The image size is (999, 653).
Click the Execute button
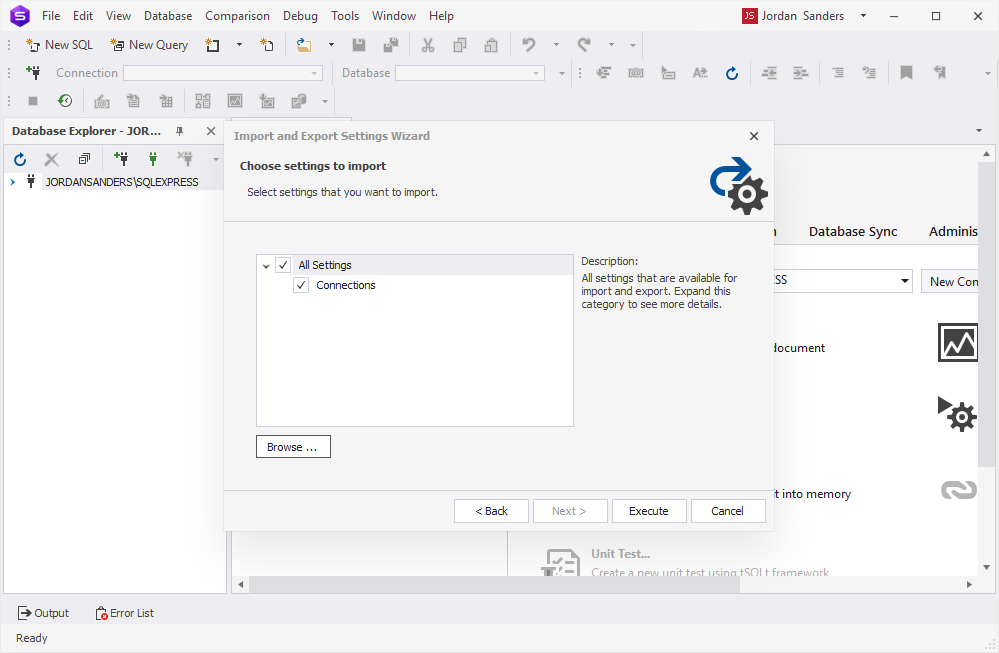tap(649, 511)
